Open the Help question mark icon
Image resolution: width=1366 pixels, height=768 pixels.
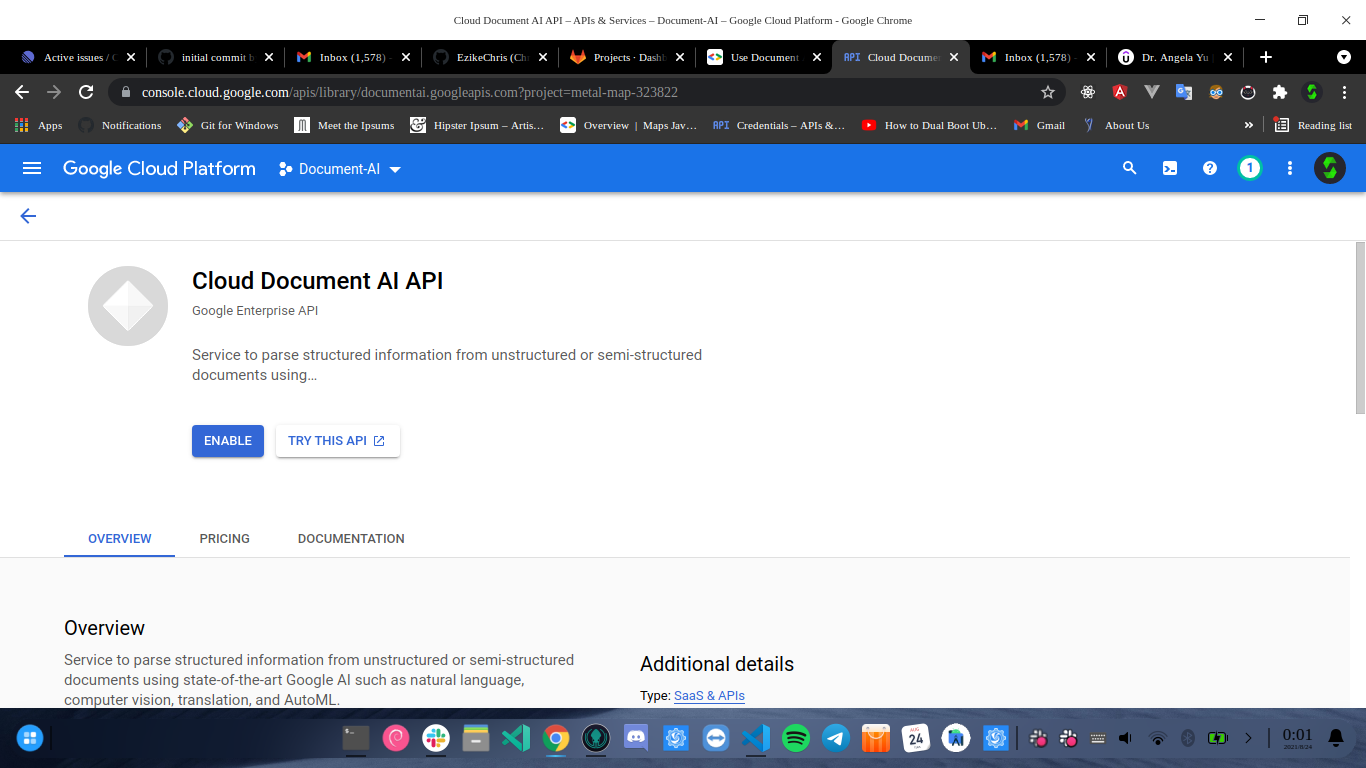click(x=1210, y=168)
